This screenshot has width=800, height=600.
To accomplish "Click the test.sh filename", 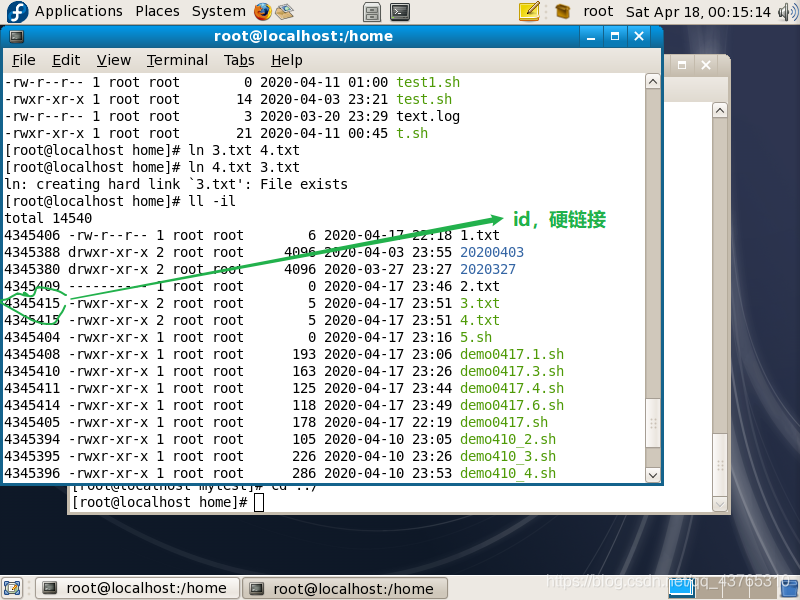I will tap(424, 99).
